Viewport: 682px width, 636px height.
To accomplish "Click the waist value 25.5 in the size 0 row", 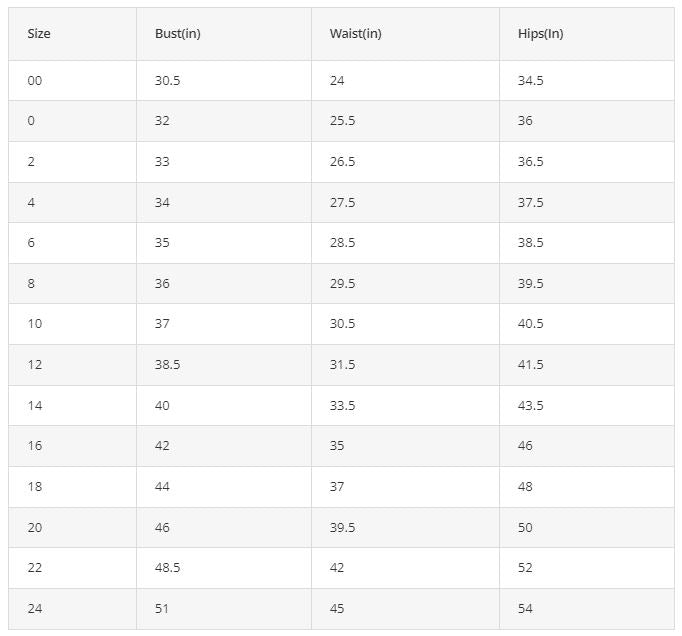I will pyautogui.click(x=342, y=121).
